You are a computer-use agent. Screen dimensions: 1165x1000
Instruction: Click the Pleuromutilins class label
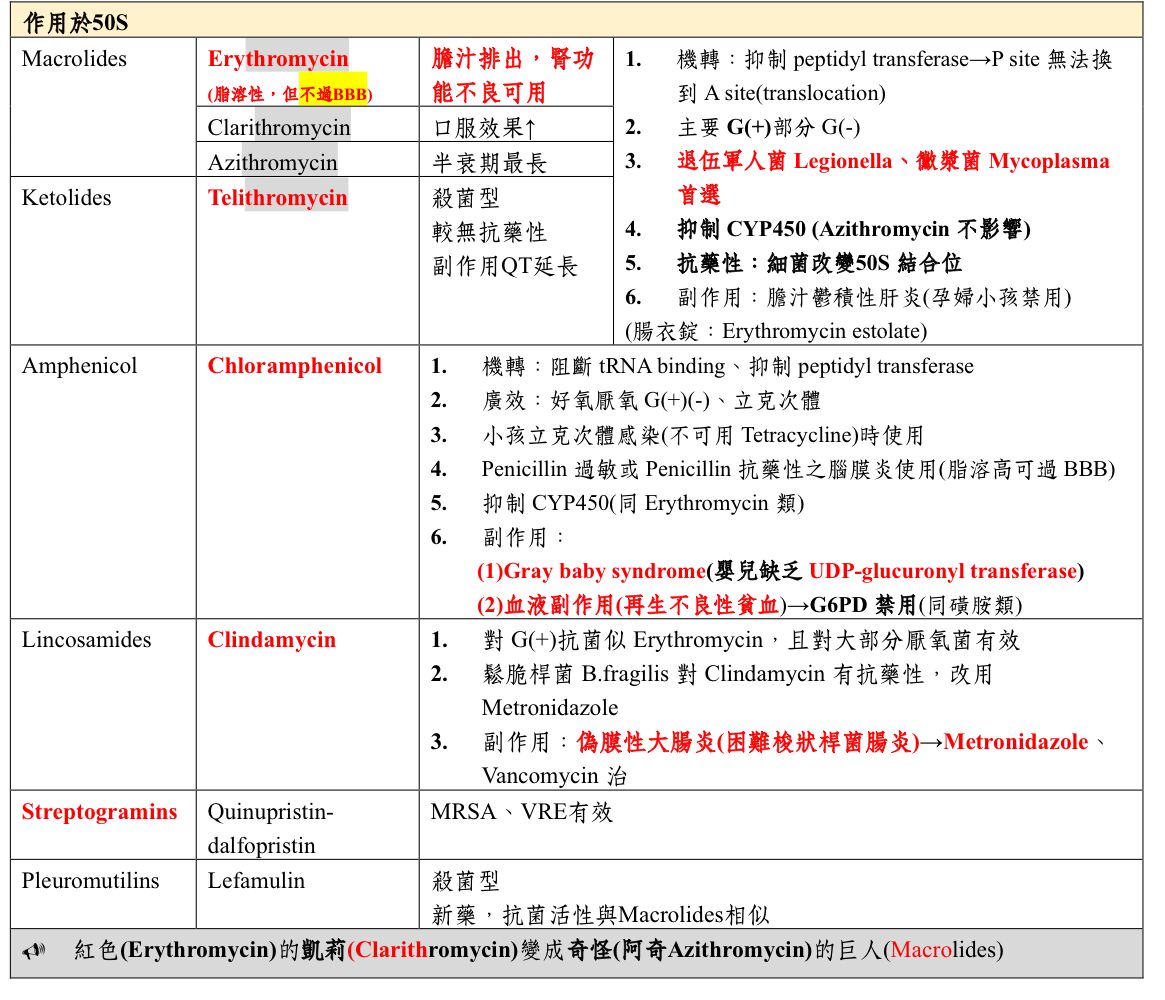[x=90, y=881]
